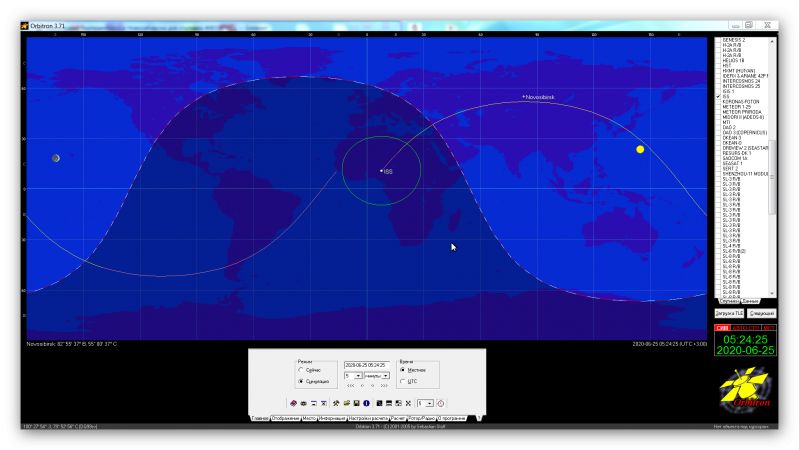Click the Orbitron logo image
This screenshot has width=800, height=450.
point(745,389)
